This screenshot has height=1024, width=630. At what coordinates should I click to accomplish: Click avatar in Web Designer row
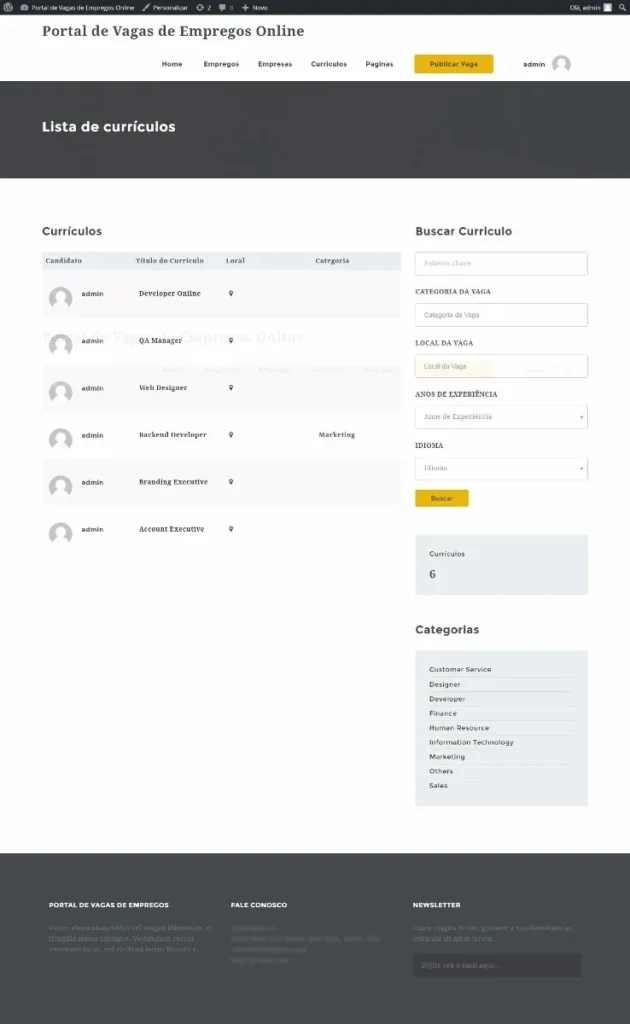(61, 391)
